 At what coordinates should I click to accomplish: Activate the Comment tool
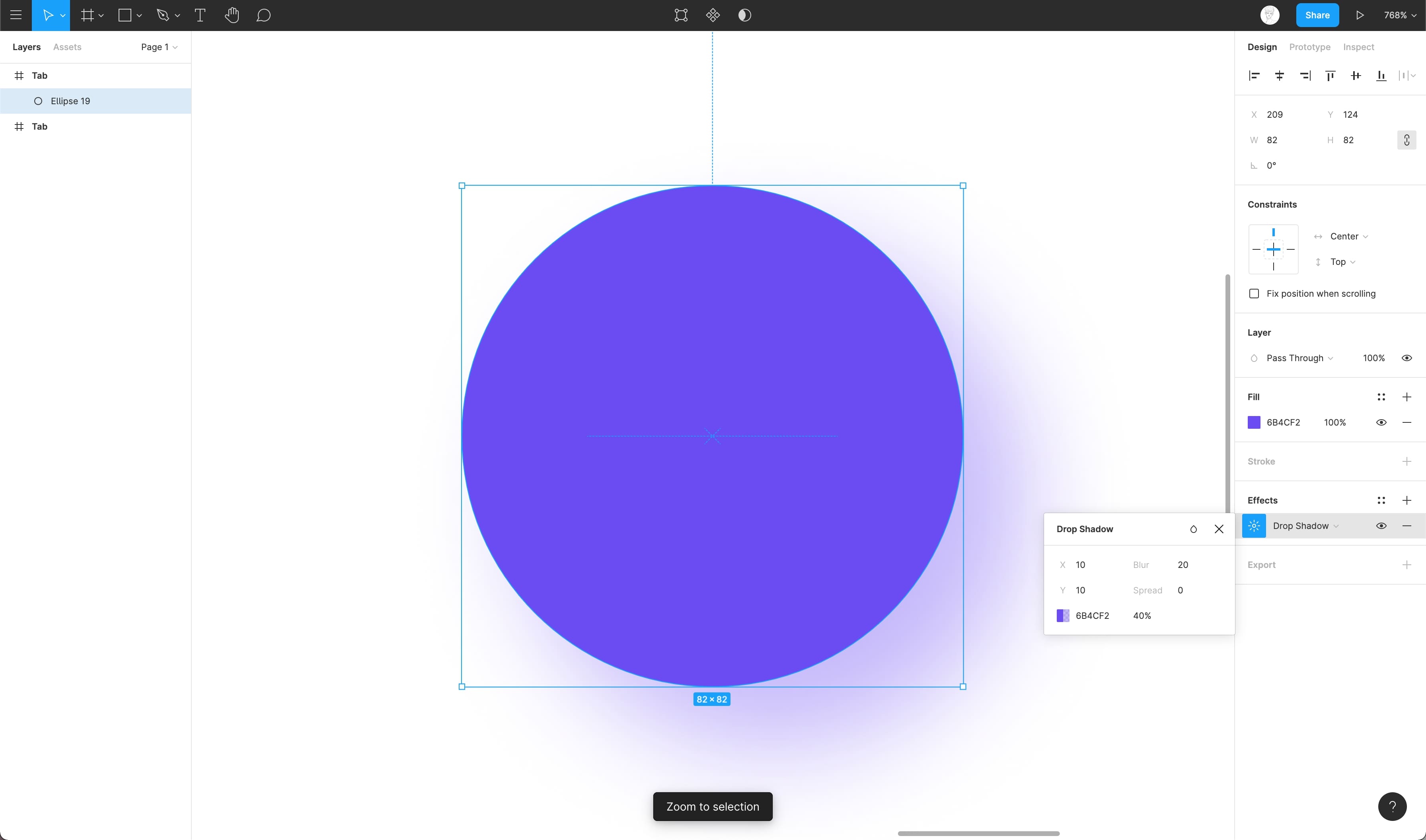(x=263, y=15)
